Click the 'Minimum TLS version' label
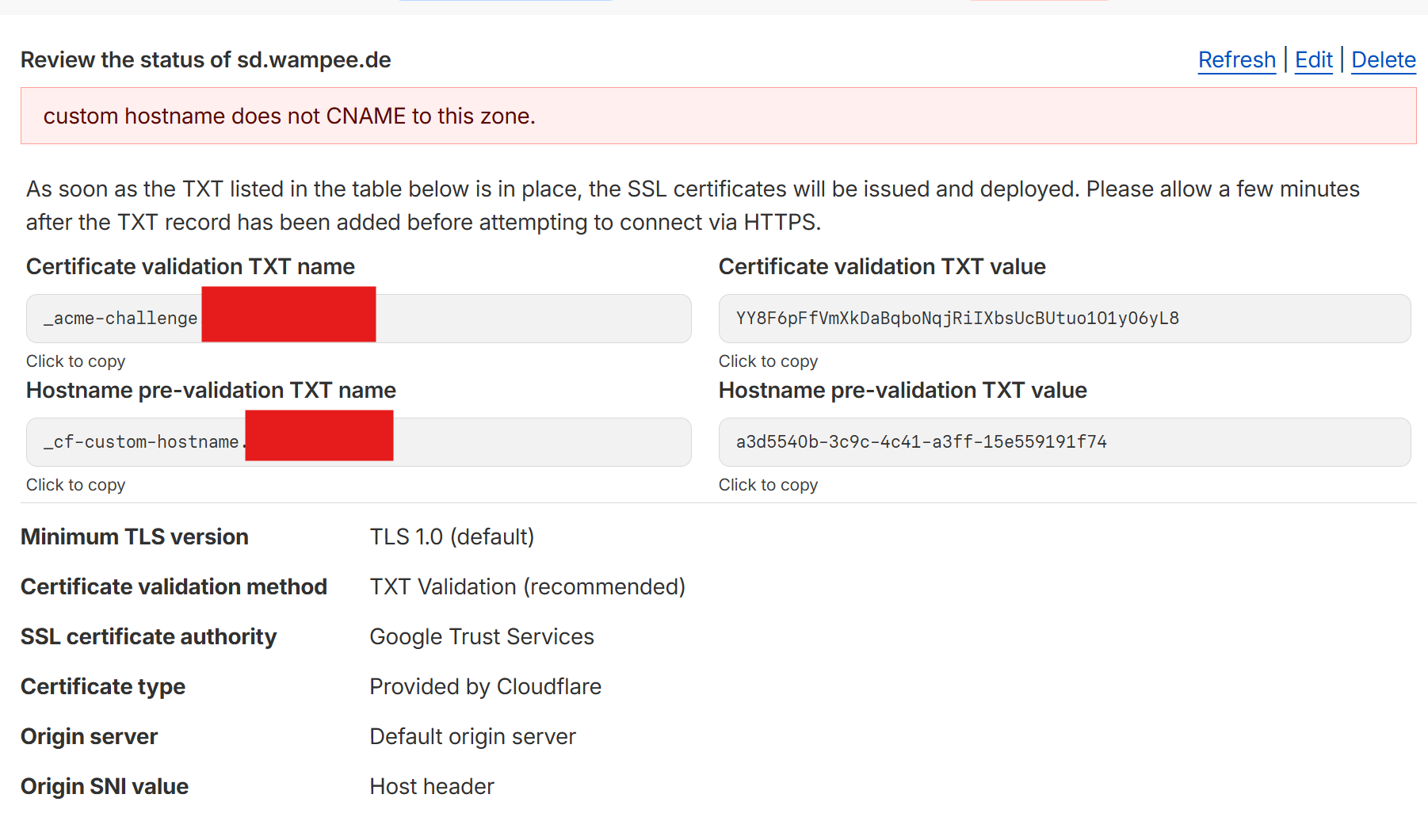The width and height of the screenshot is (1428, 840). click(x=135, y=537)
